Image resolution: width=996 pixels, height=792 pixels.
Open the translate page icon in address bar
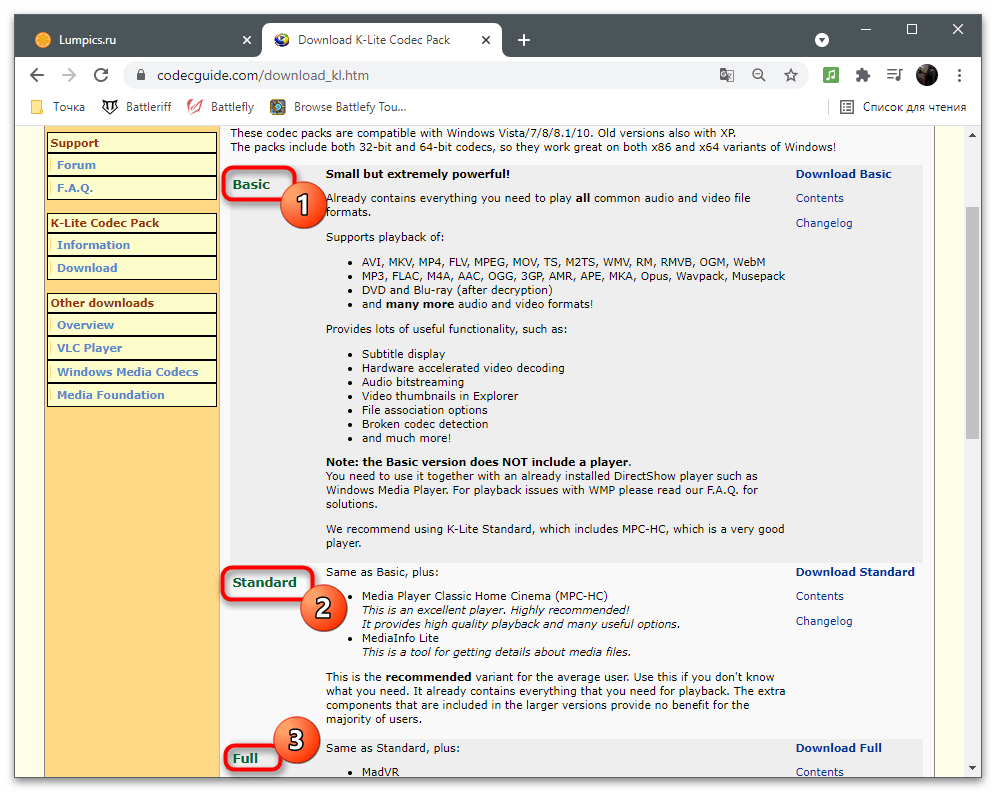coord(727,76)
